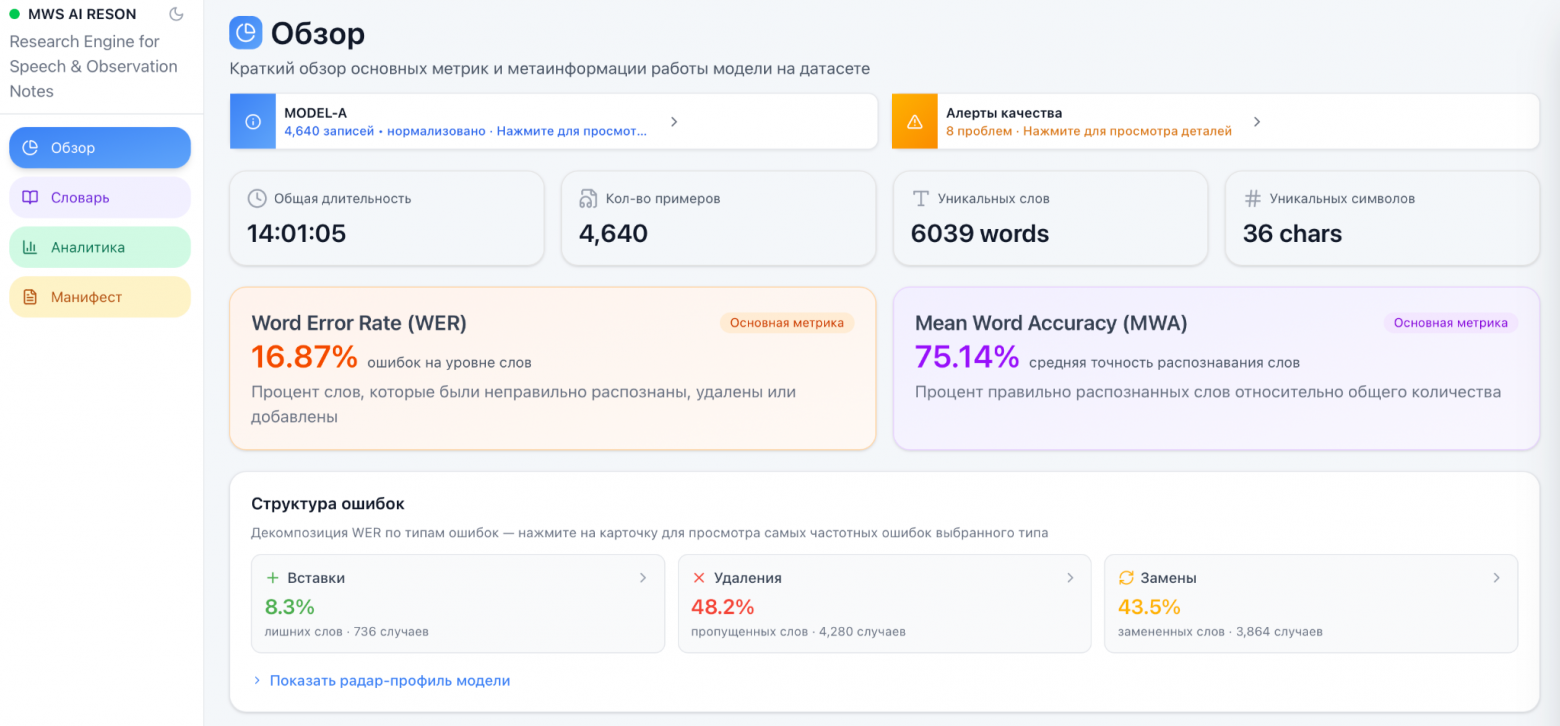
Task: Click the T icon of Уникальных слов
Action: tap(920, 198)
